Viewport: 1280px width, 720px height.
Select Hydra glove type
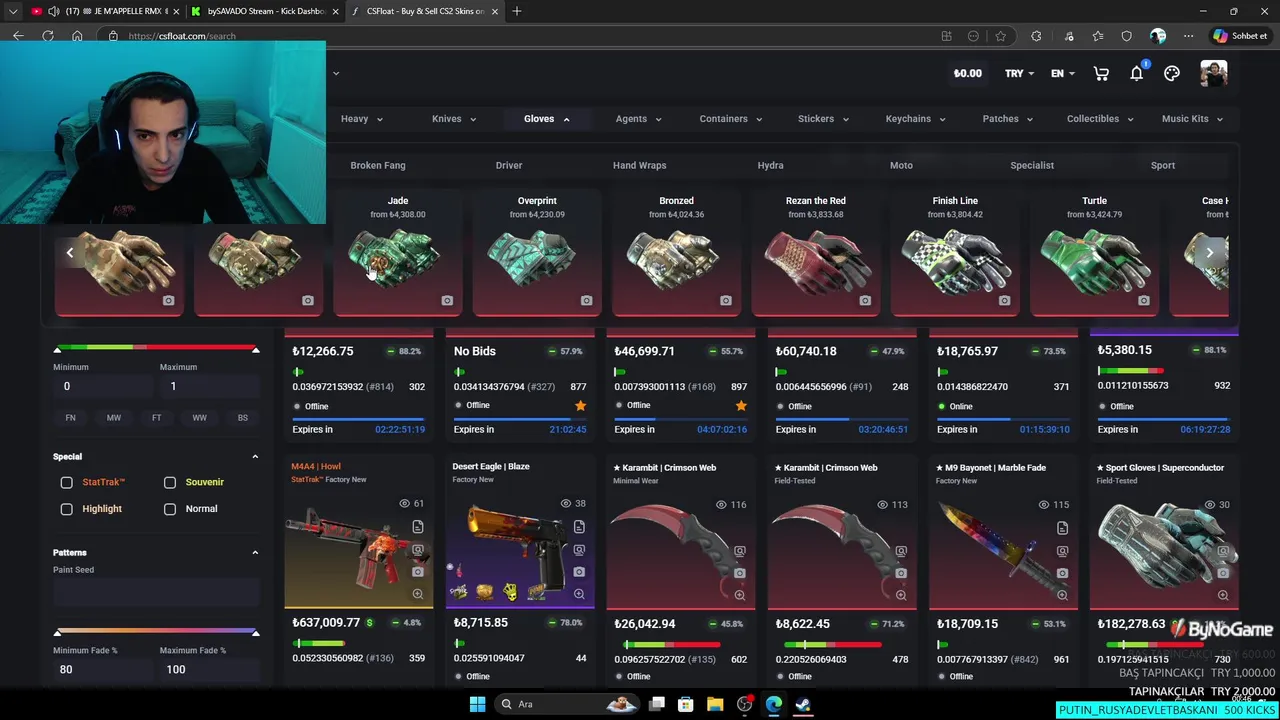771,165
